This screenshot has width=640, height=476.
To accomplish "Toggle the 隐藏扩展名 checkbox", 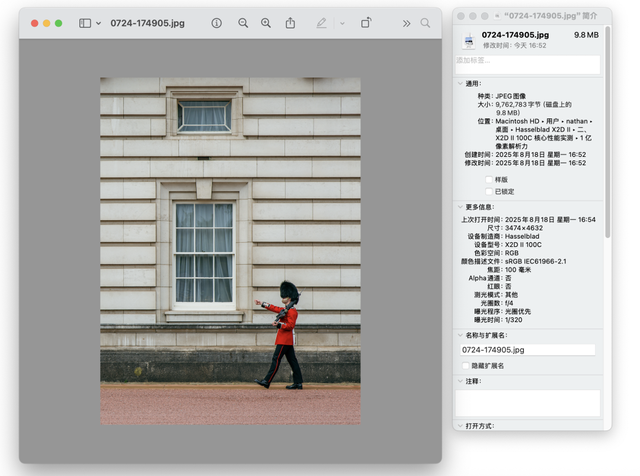I will 465,366.
